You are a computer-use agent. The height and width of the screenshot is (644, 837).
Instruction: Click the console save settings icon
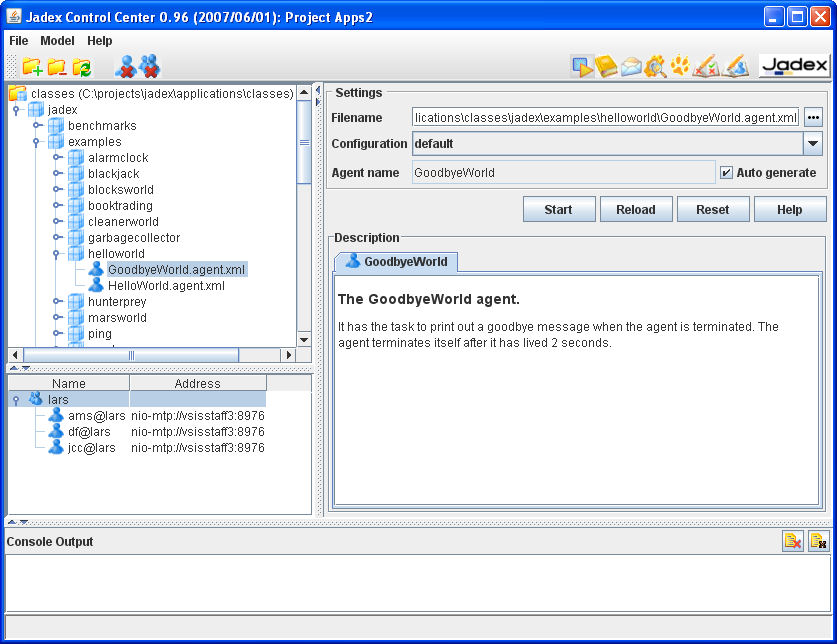pyautogui.click(x=818, y=541)
